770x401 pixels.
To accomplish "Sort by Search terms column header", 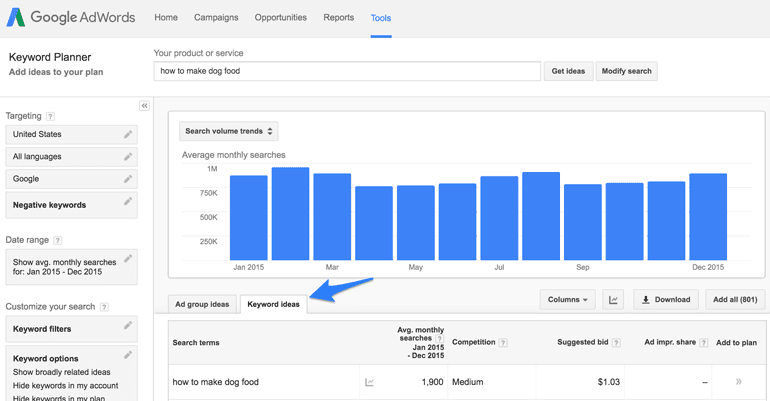I will pyautogui.click(x=196, y=343).
